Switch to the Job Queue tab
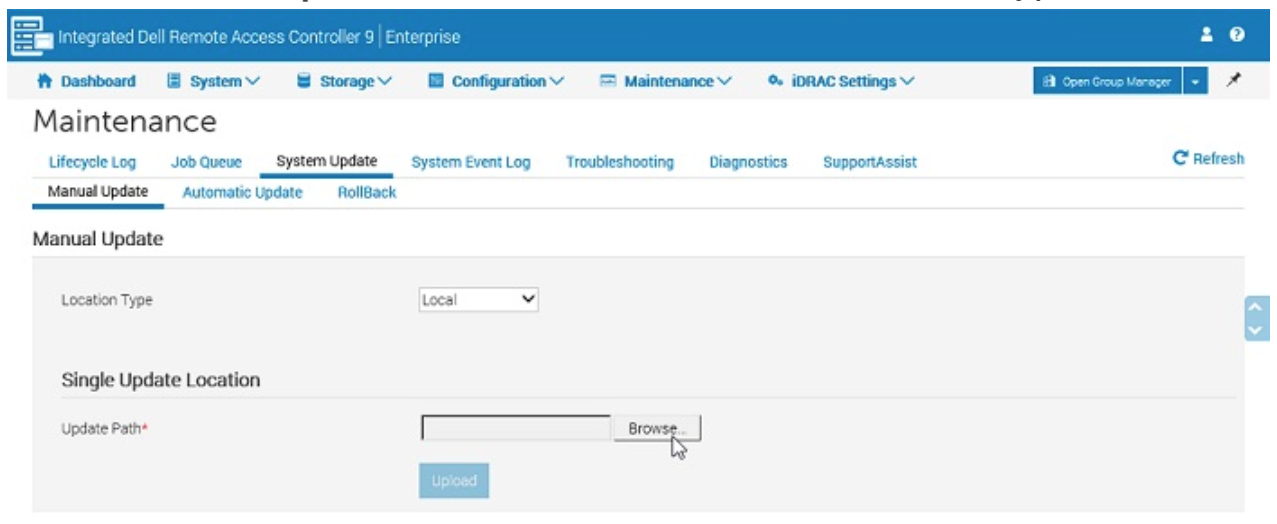This screenshot has width=1277, height=524. 207,162
